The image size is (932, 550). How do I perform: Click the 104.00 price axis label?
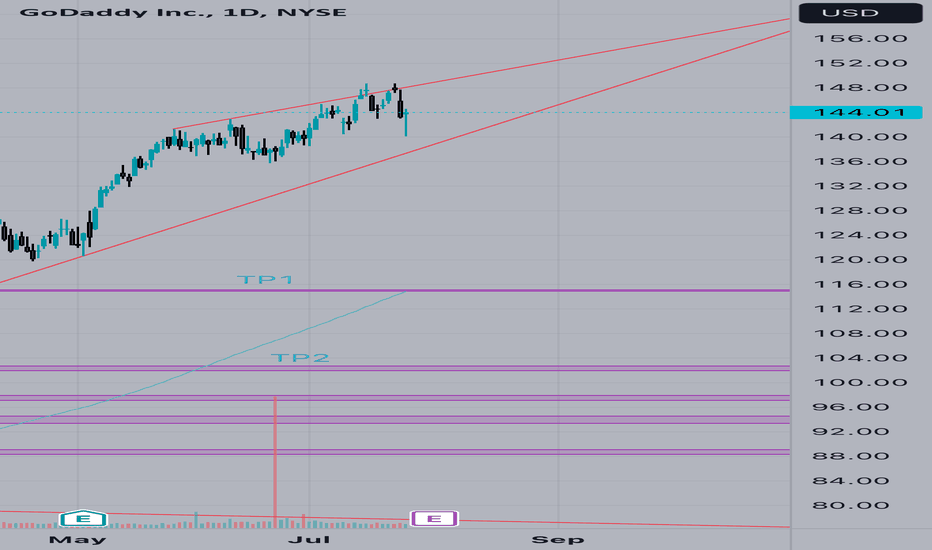tap(860, 358)
